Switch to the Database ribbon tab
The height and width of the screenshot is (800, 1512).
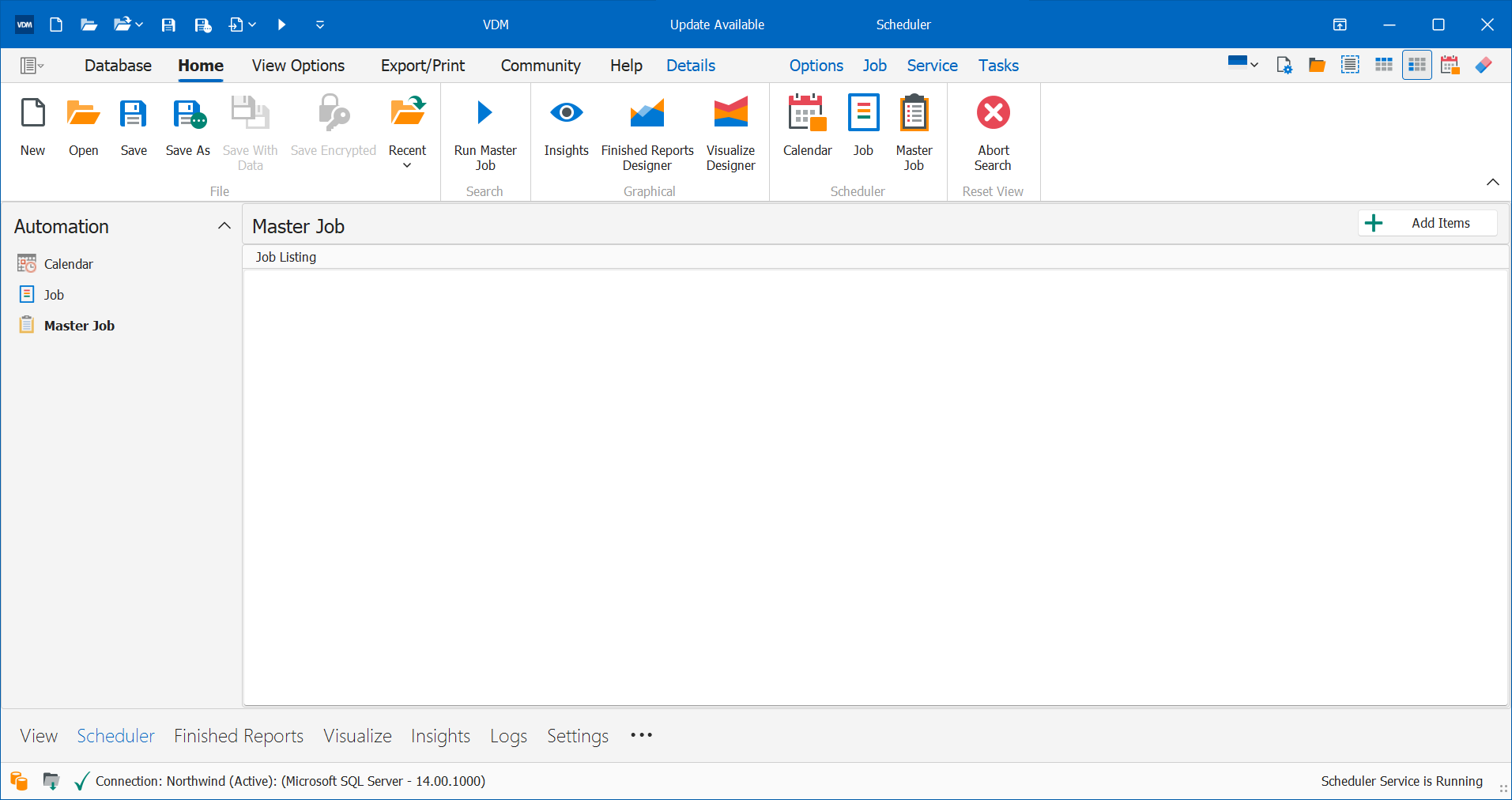tap(118, 66)
